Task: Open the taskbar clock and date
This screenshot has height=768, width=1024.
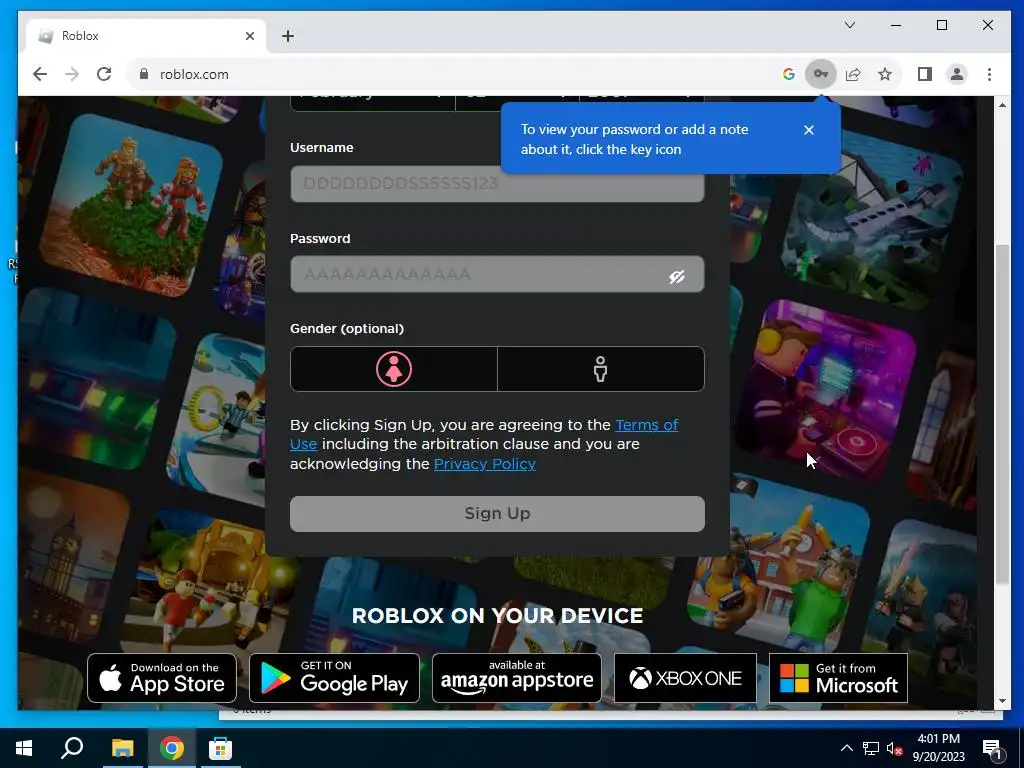Action: click(938, 748)
